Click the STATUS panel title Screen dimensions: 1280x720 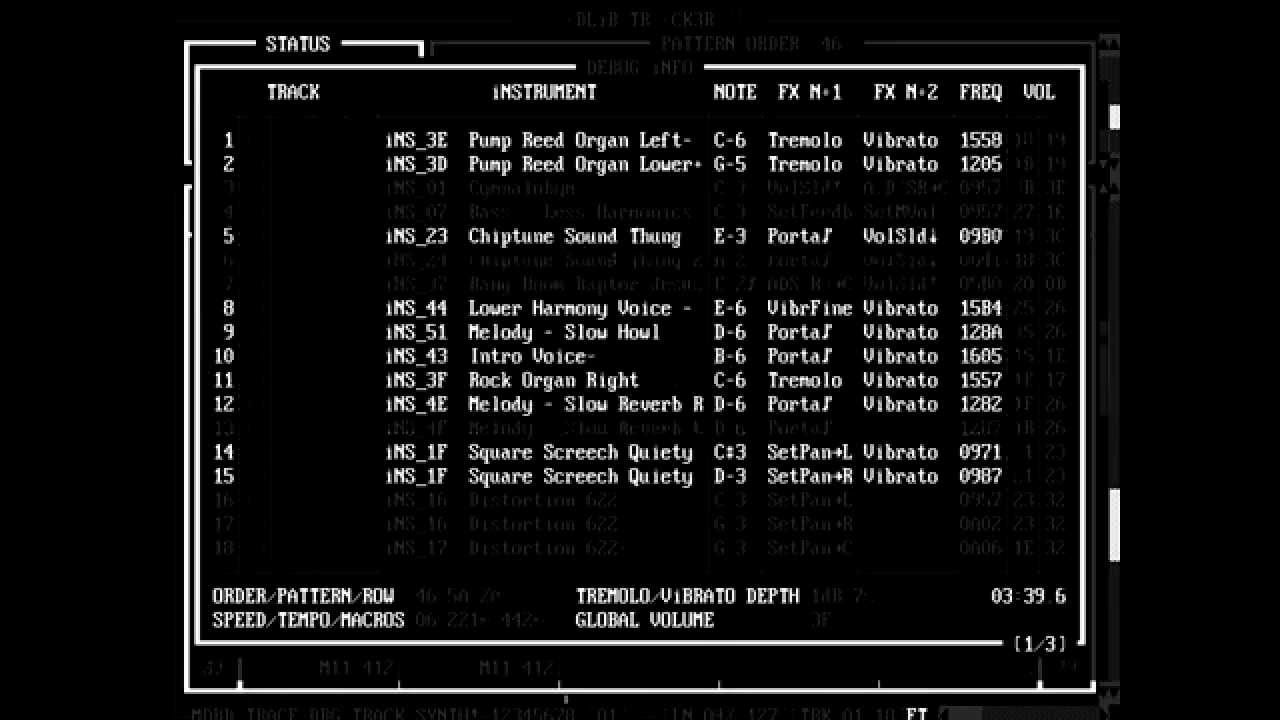(297, 44)
